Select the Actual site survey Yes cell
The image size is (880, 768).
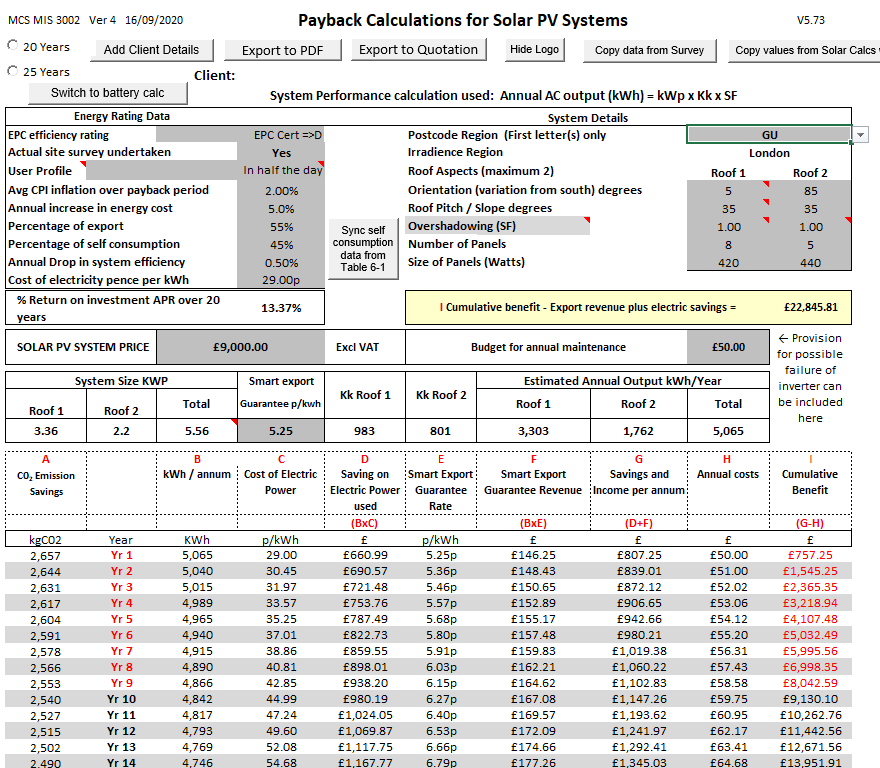(x=281, y=153)
